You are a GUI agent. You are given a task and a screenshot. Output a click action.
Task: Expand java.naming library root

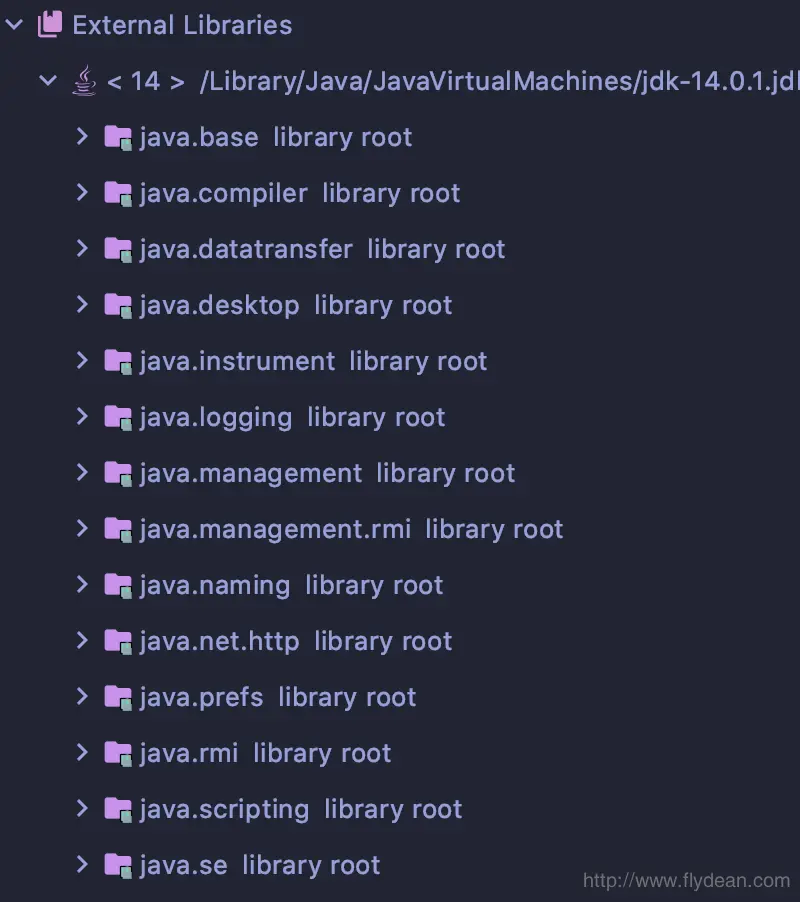pyautogui.click(x=82, y=584)
